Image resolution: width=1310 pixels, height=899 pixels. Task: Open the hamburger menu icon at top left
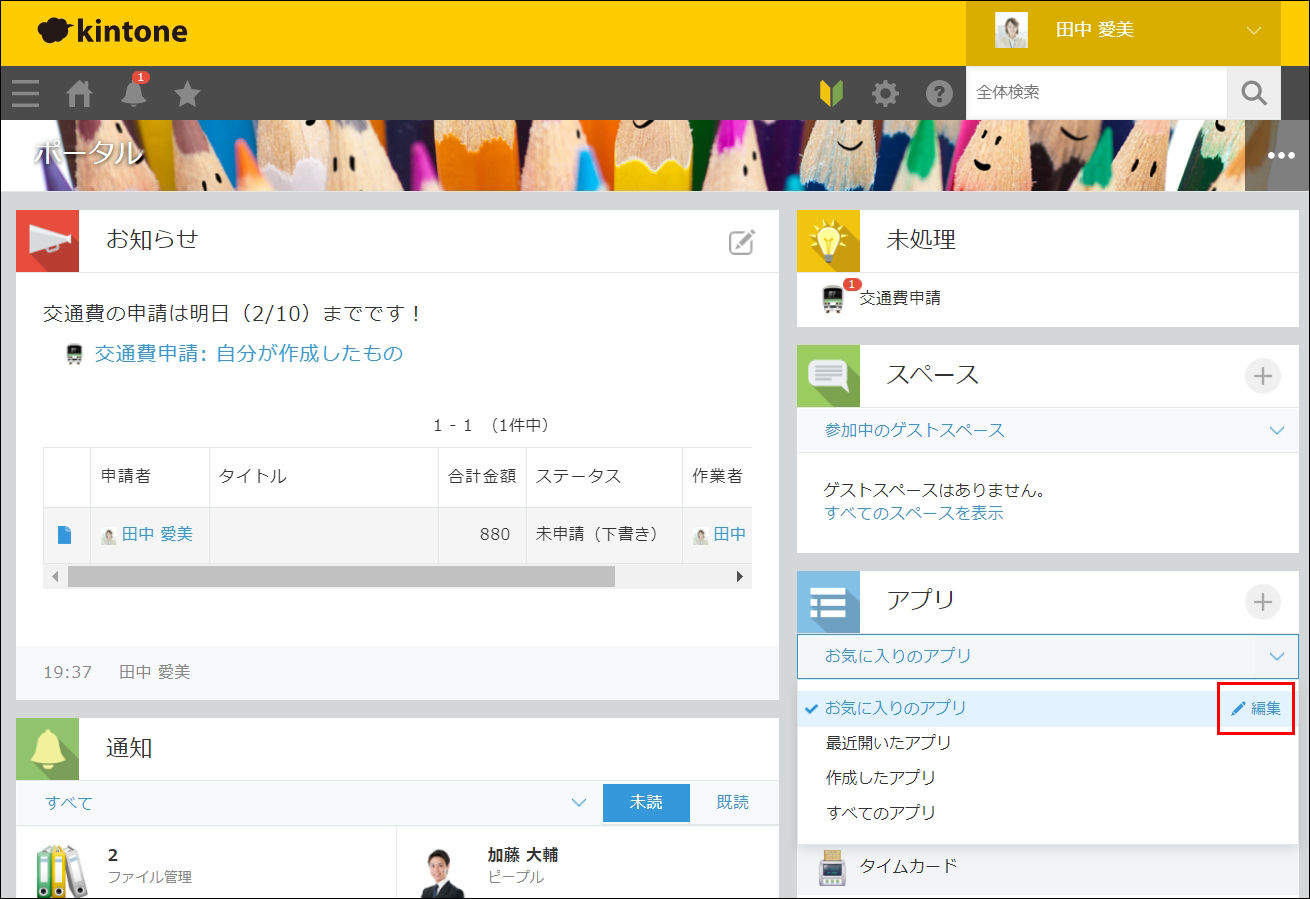coord(25,93)
